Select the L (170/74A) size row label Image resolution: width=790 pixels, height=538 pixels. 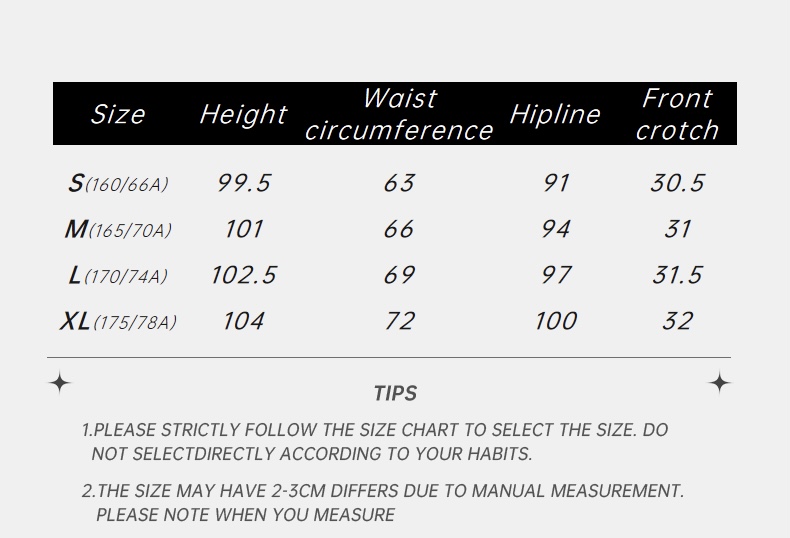[118, 276]
